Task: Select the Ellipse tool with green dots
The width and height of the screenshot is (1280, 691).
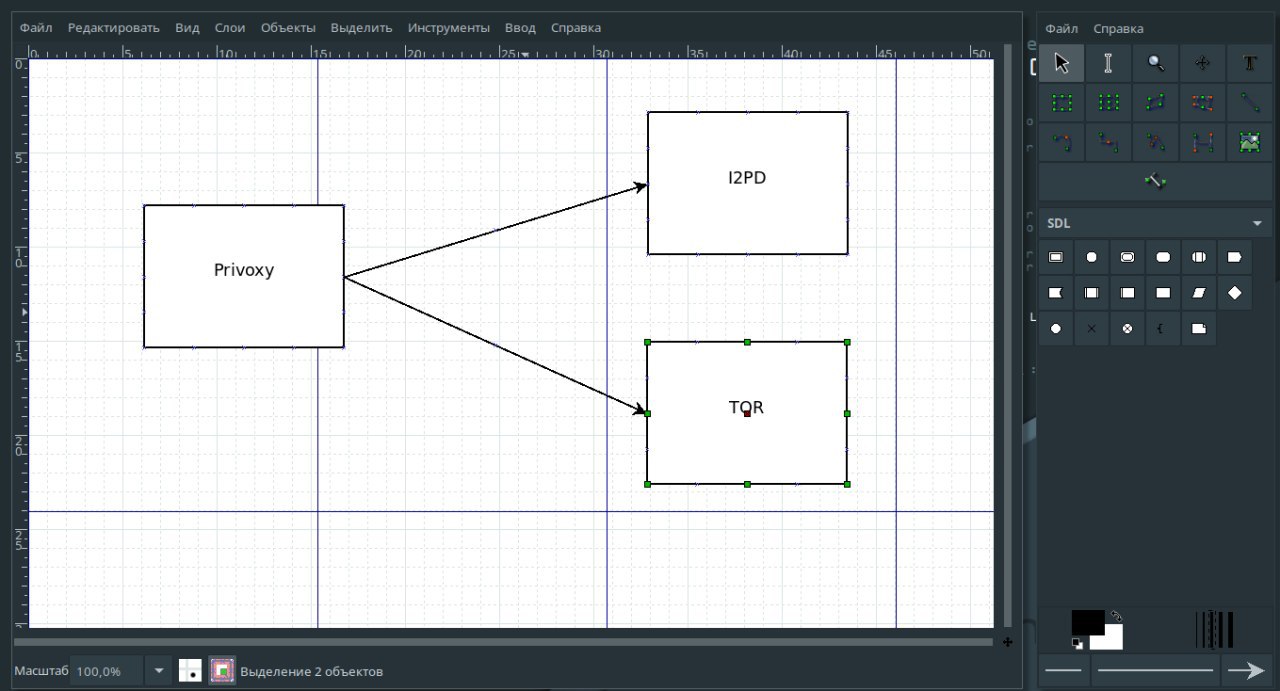Action: point(1108,102)
